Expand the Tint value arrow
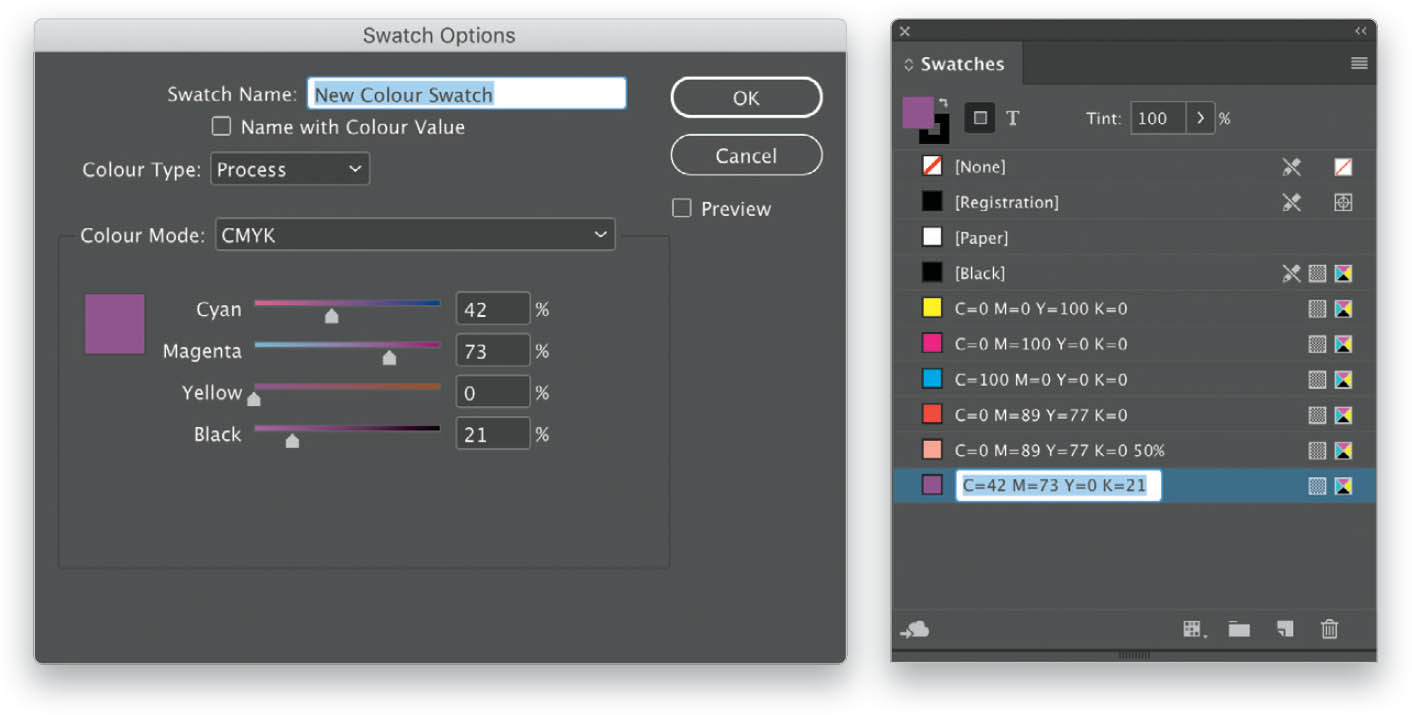 coord(1200,118)
